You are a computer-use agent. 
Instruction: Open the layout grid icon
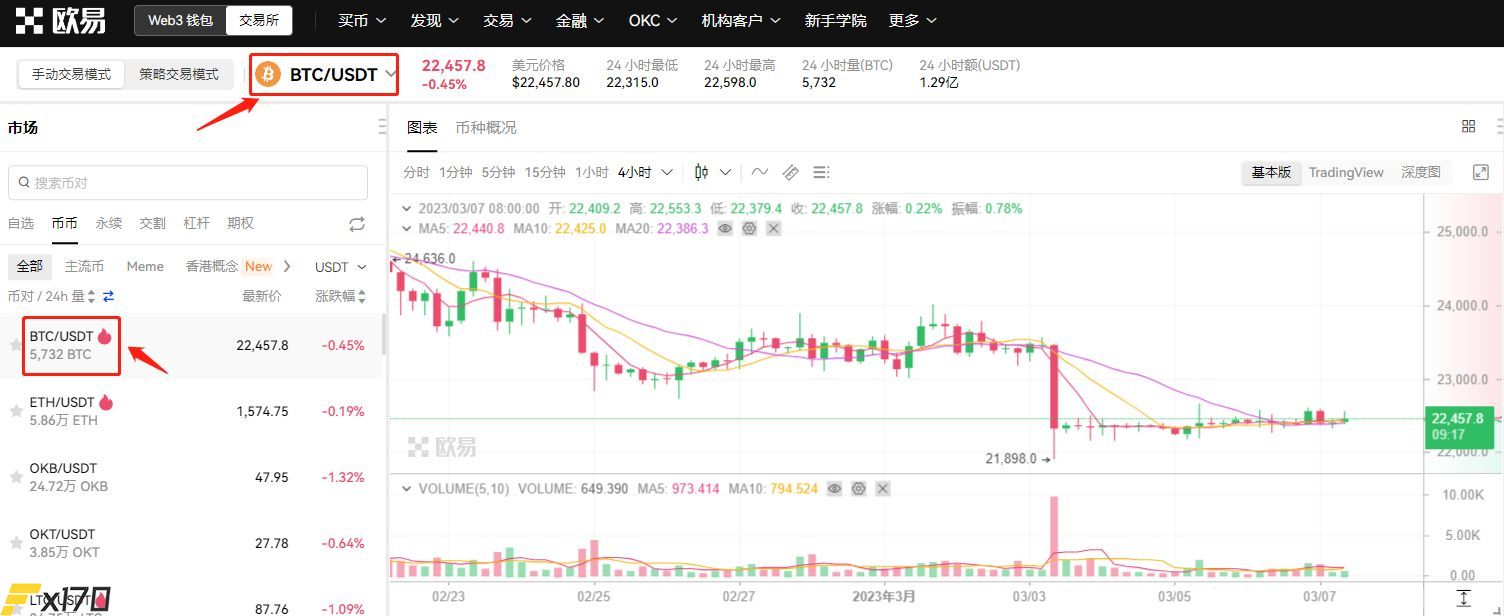click(x=1469, y=126)
